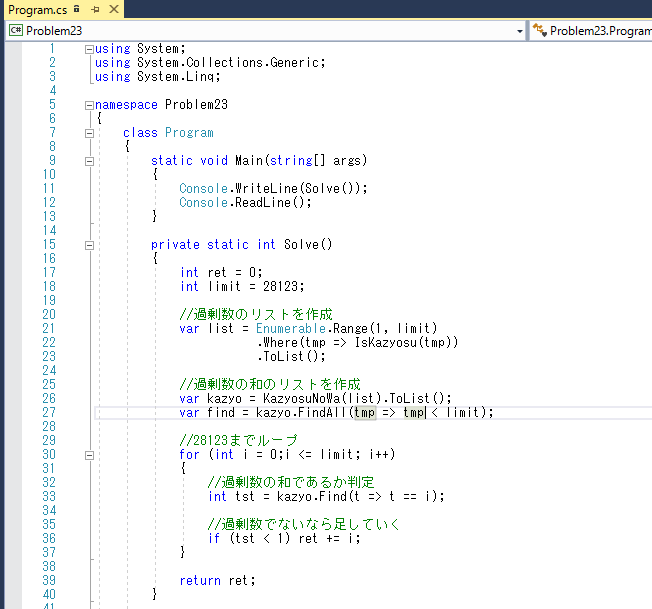The width and height of the screenshot is (652, 609).
Task: Click 'FindAll' on line 27
Action: [x=322, y=412]
